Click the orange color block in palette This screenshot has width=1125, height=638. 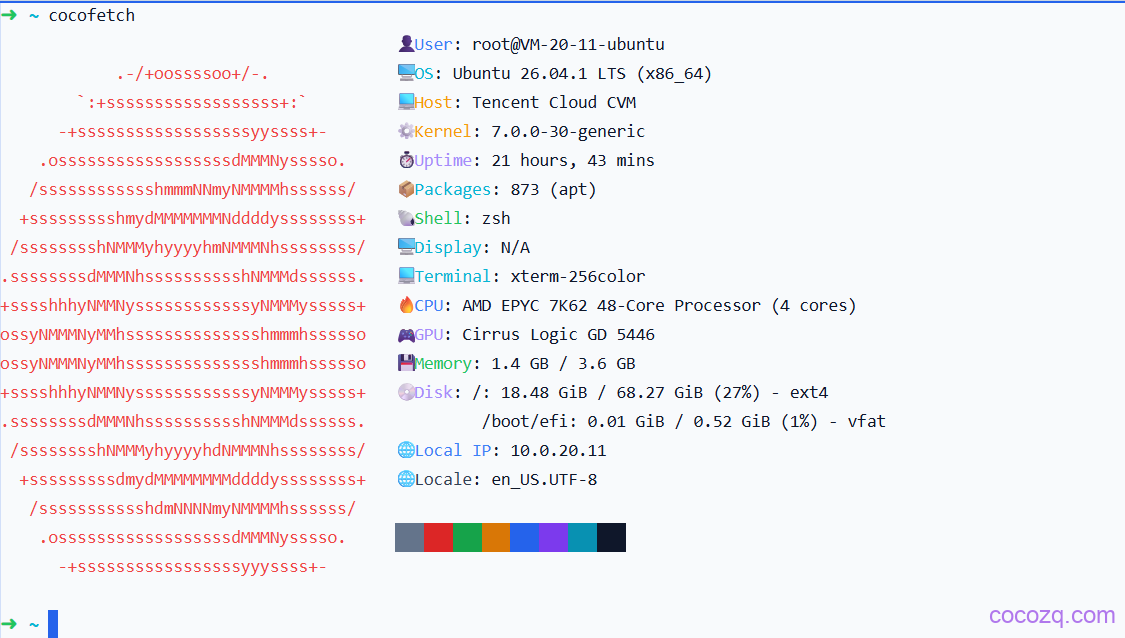[x=496, y=538]
